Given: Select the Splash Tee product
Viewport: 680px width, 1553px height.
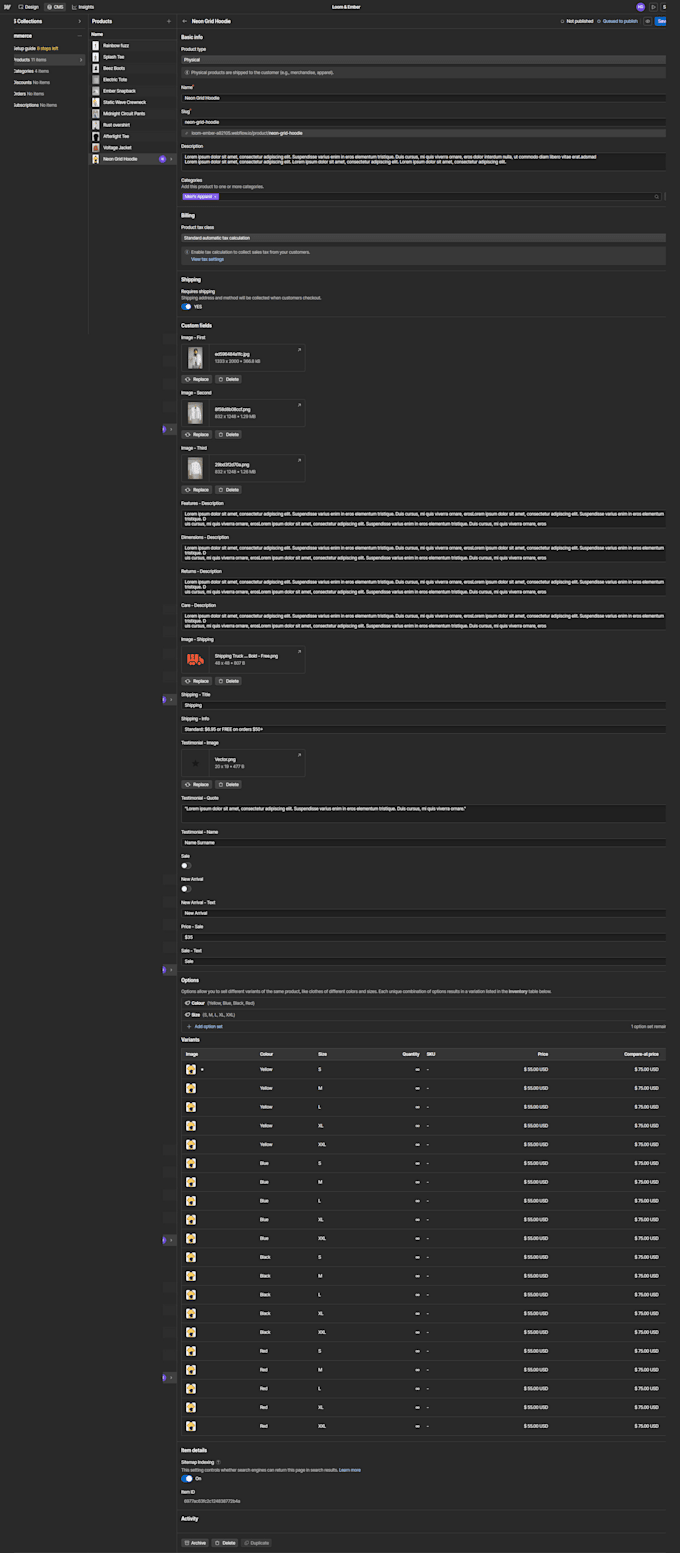Looking at the screenshot, I should tap(132, 57).
